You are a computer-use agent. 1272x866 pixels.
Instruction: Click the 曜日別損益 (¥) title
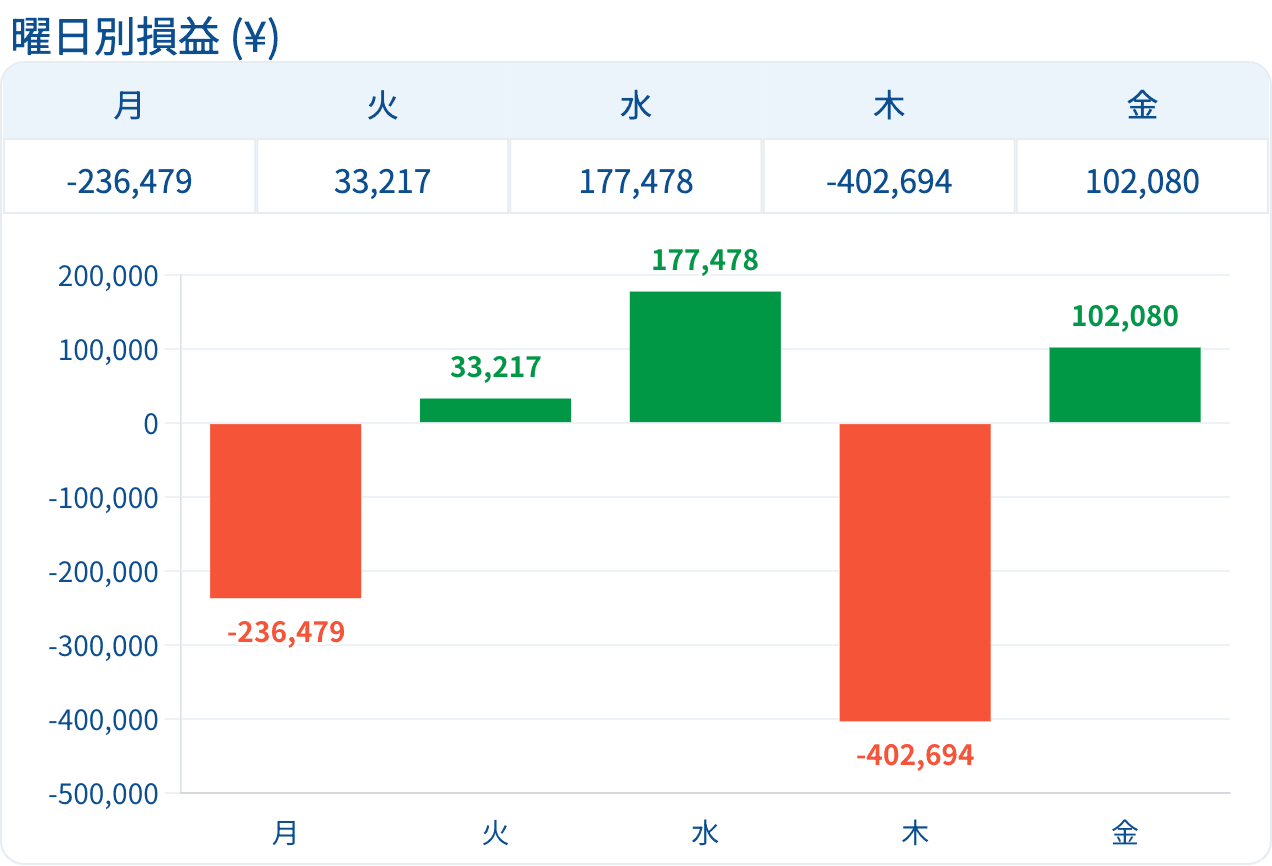pyautogui.click(x=144, y=38)
